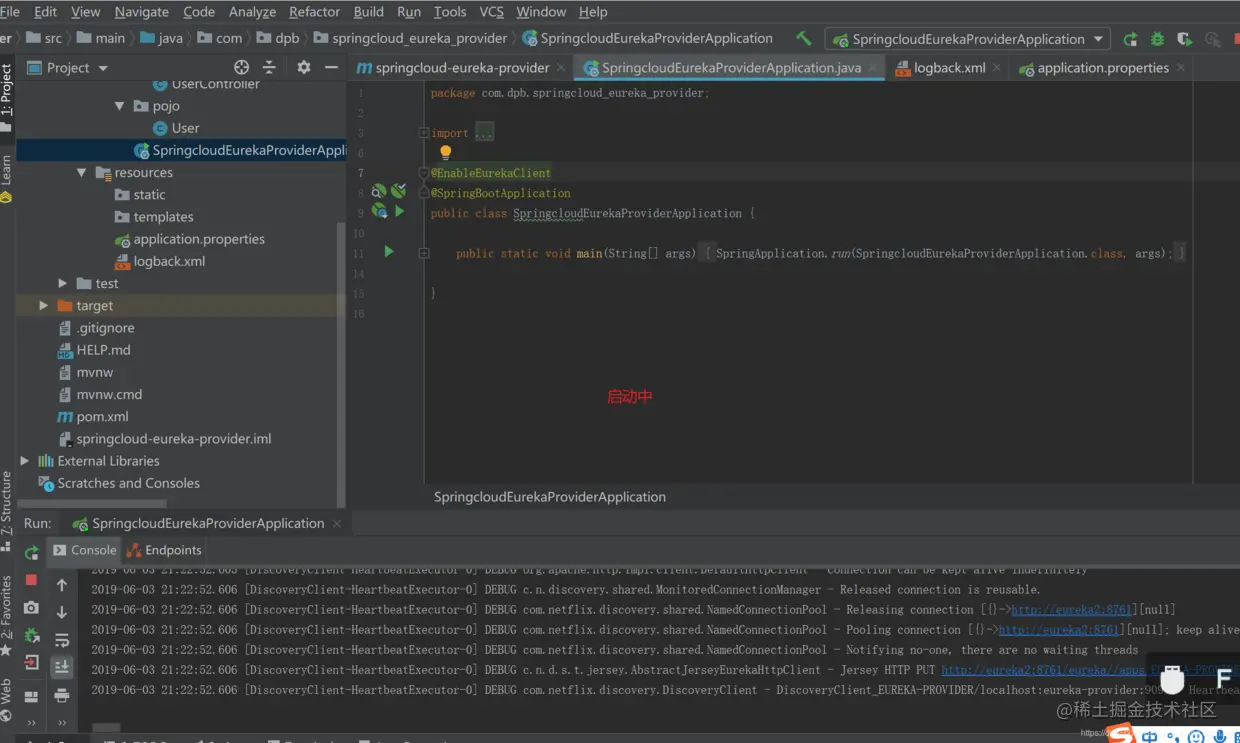The height and width of the screenshot is (743, 1240).
Task: Close the SpringcloudEurekaProviderApplication run tab
Action: 337,523
